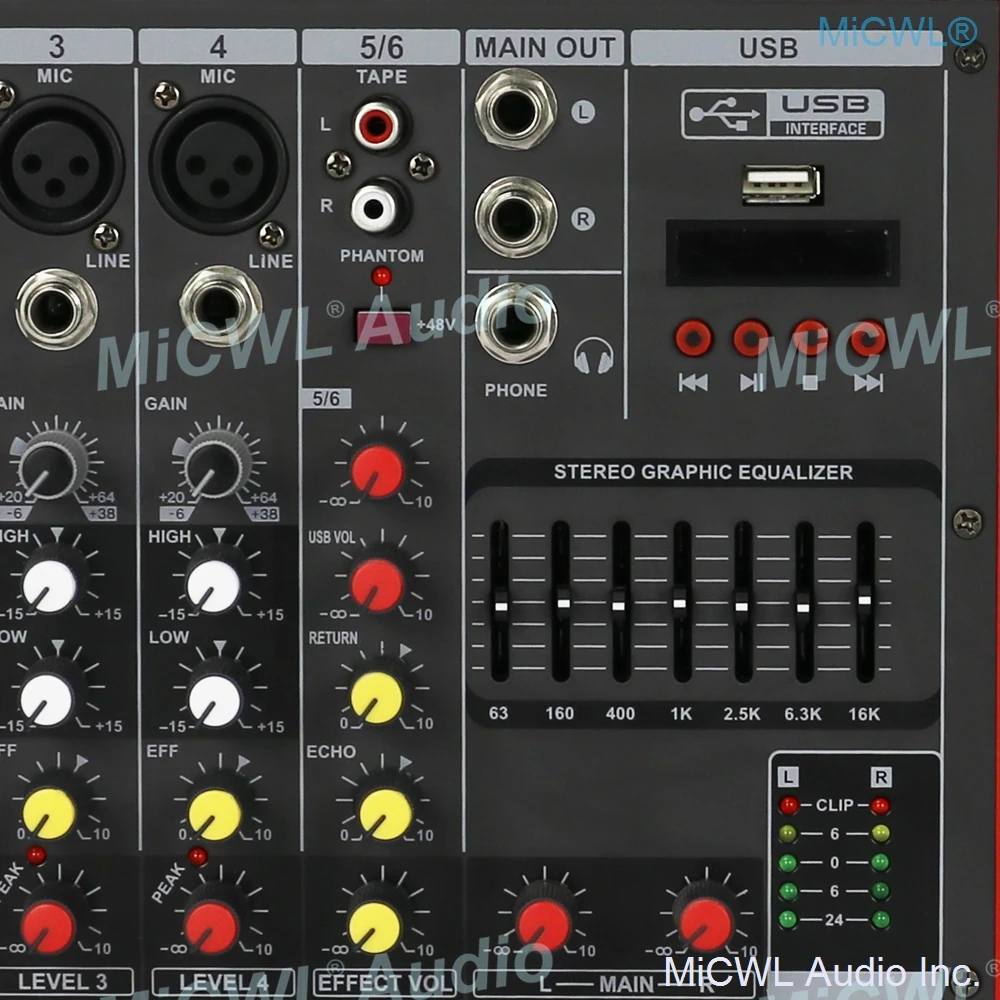Click the USB display screen
The width and height of the screenshot is (1000, 1000).
[783, 253]
